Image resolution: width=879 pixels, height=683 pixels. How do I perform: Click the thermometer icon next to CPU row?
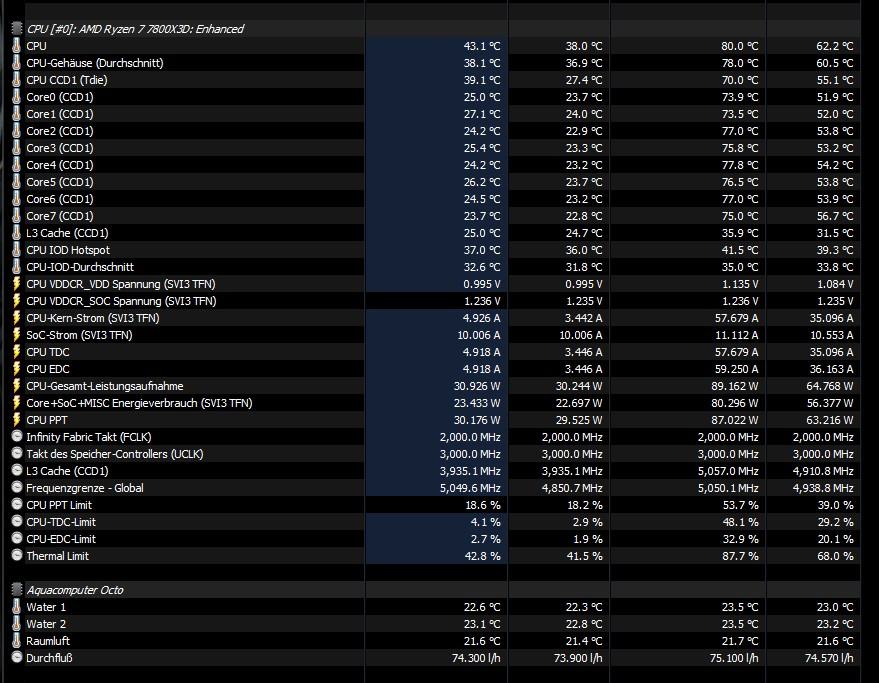[x=17, y=46]
